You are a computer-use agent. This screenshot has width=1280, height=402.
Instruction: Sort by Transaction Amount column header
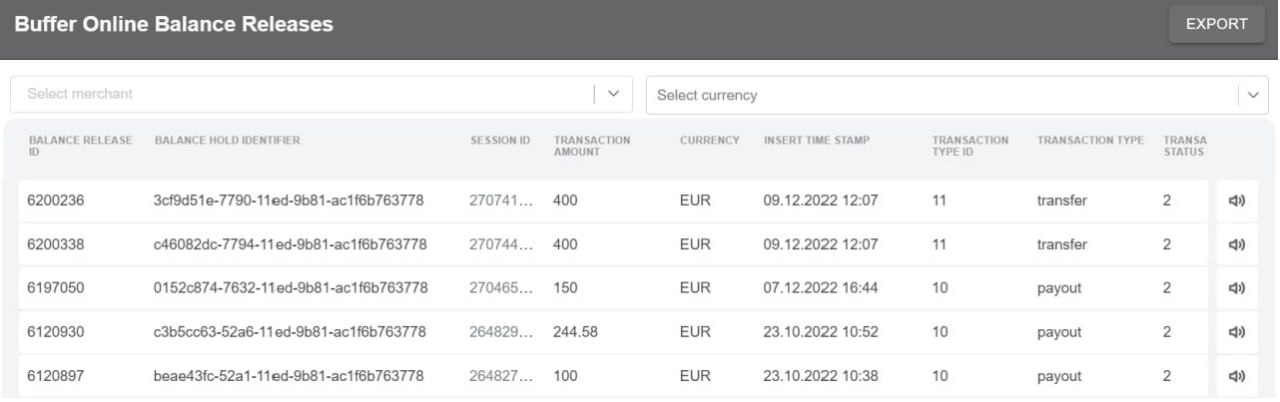click(x=592, y=146)
